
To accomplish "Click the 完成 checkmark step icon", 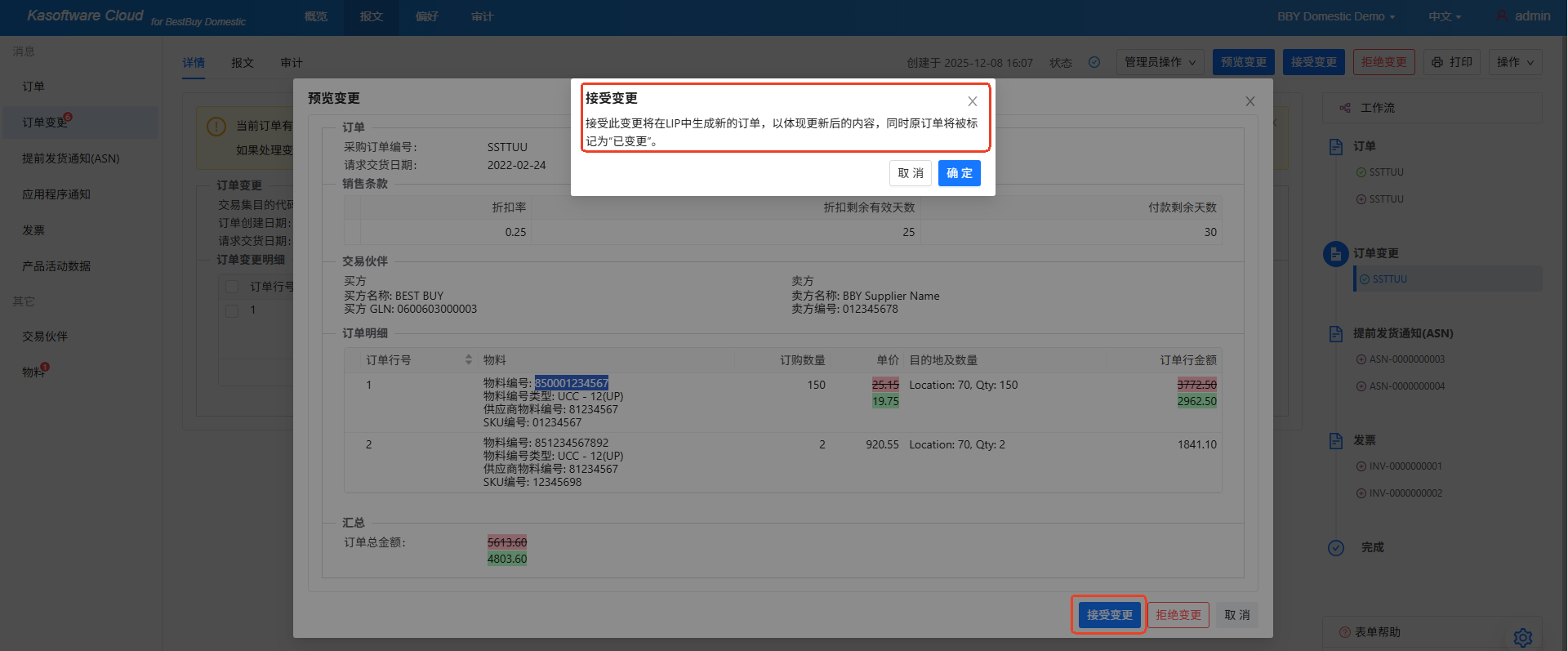I will pos(1336,548).
